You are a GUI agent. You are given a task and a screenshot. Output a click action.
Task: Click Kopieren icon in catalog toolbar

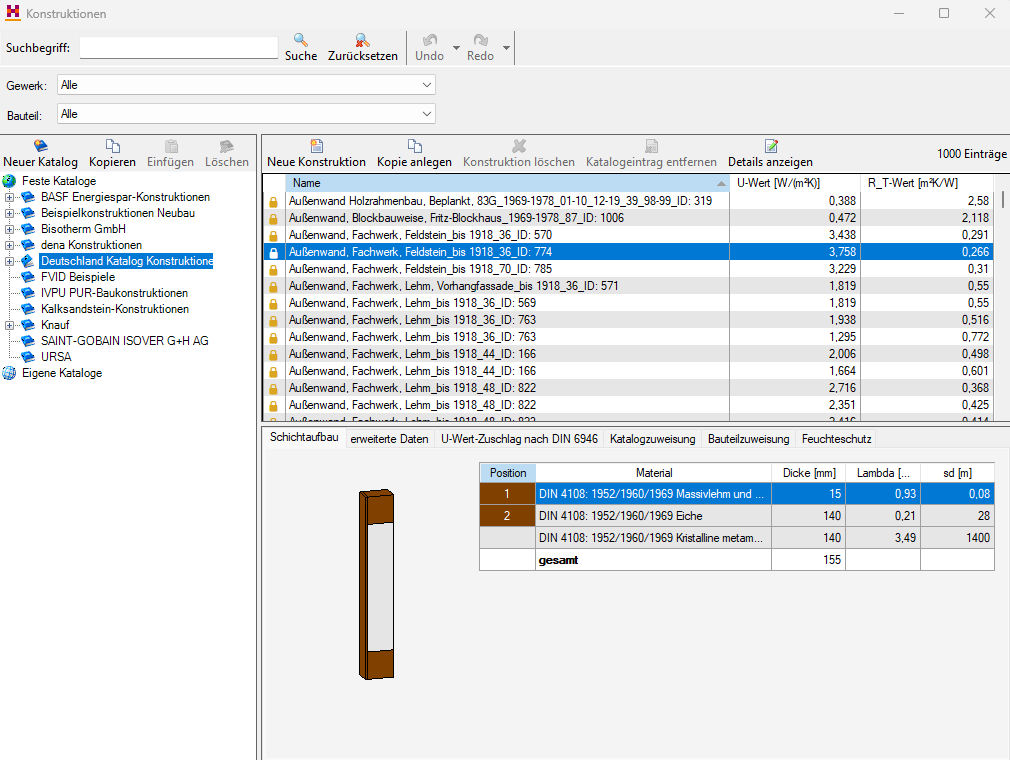113,146
